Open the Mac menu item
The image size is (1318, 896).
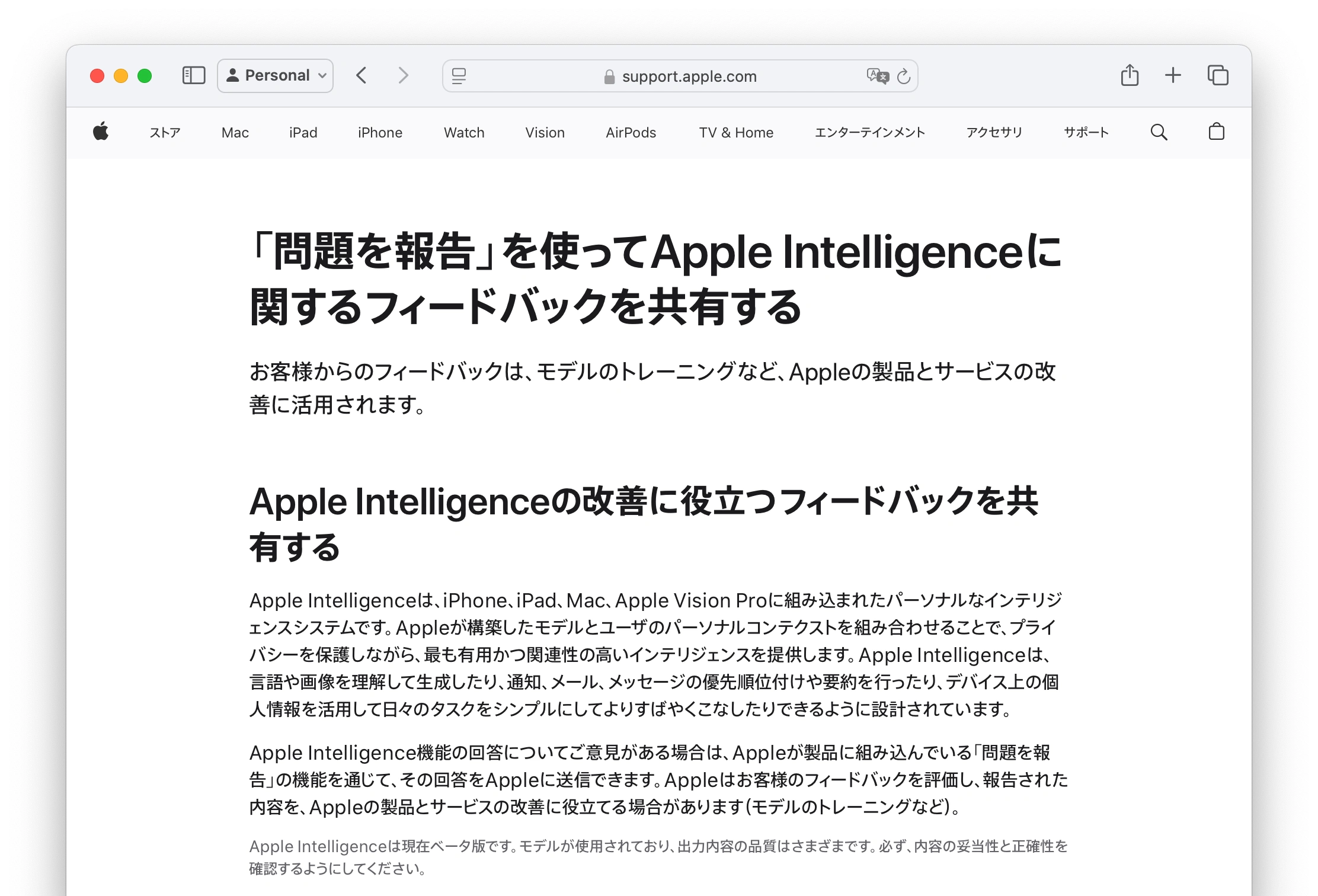tap(235, 133)
